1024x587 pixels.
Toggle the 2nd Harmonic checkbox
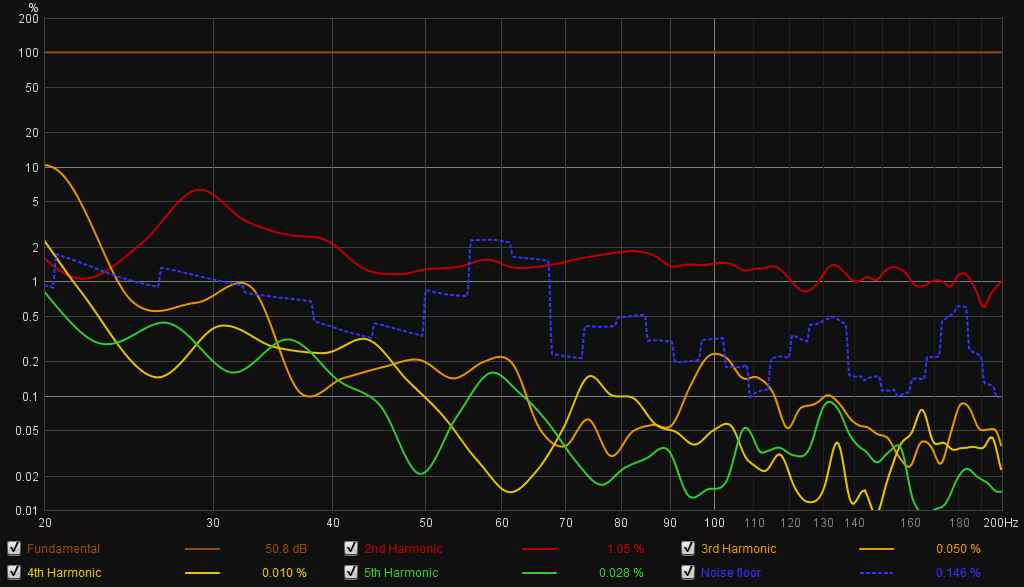point(351,548)
